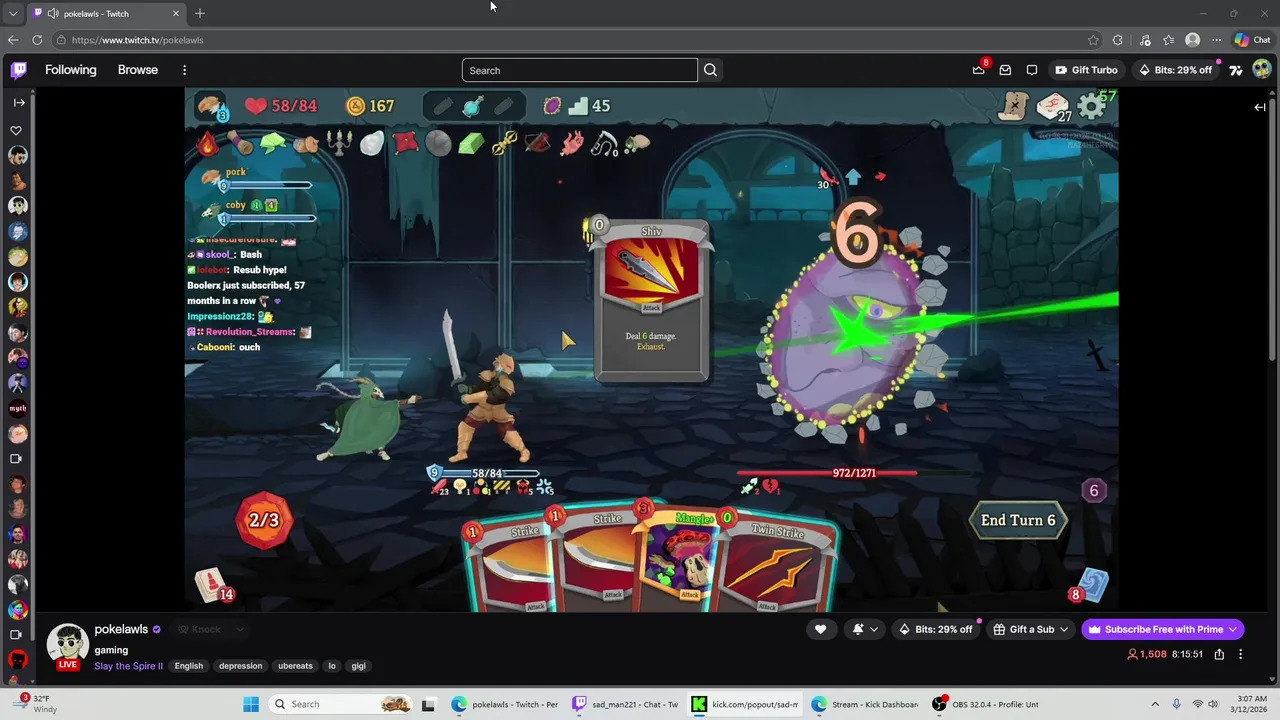Open the discard pile showing 8
This screenshot has width=1280, height=720.
(1088, 587)
